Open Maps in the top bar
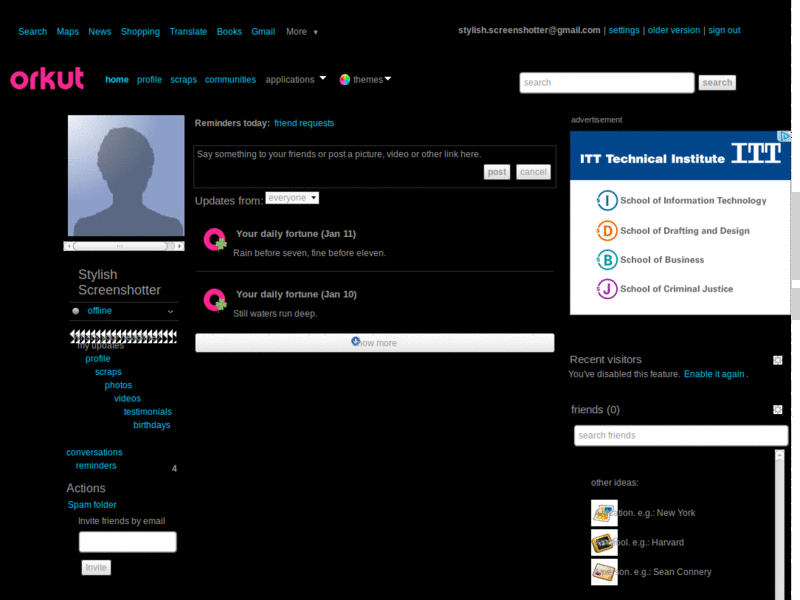Viewport: 800px width, 600px height. pos(67,32)
